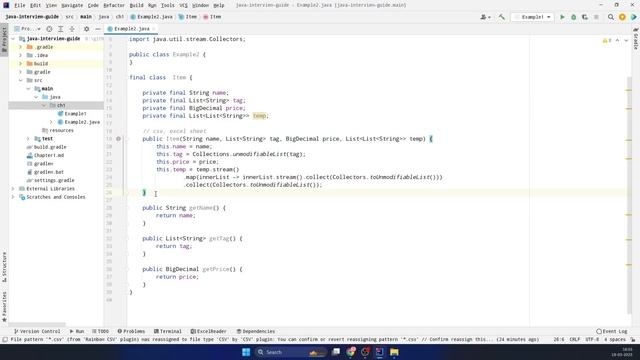Toggle the Structure side tool window
The image size is (640, 360).
pos(4,267)
